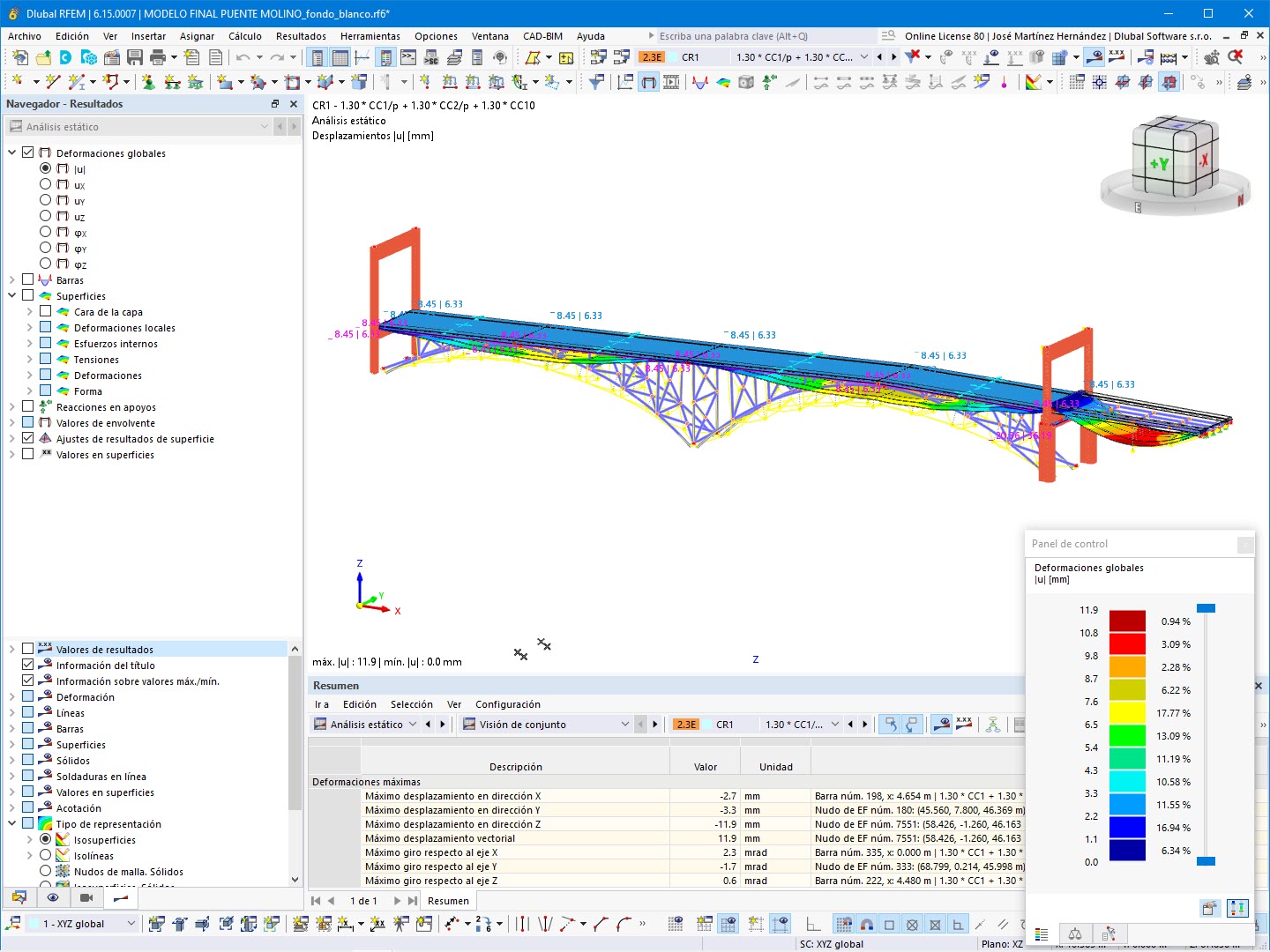
Task: Uncheck Deformaciones globales checkbox
Action: click(28, 152)
